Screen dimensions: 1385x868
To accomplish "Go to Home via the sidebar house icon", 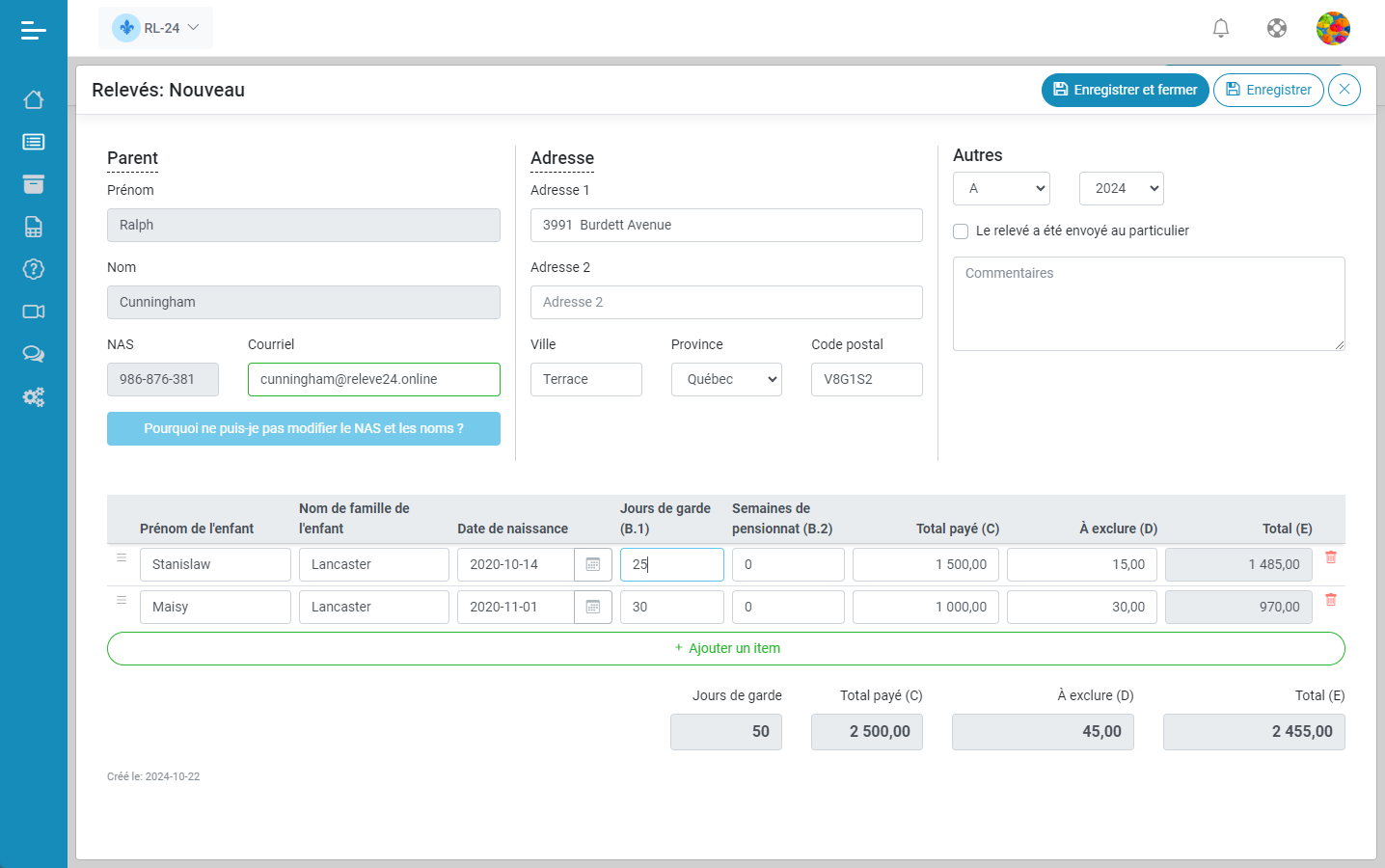I will [34, 99].
